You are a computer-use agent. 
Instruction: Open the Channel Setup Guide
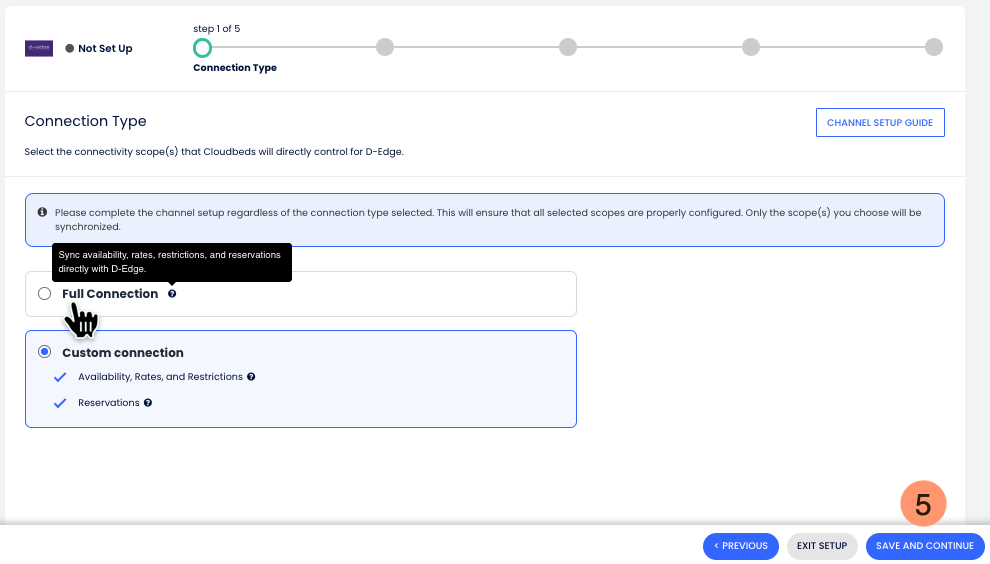[880, 123]
